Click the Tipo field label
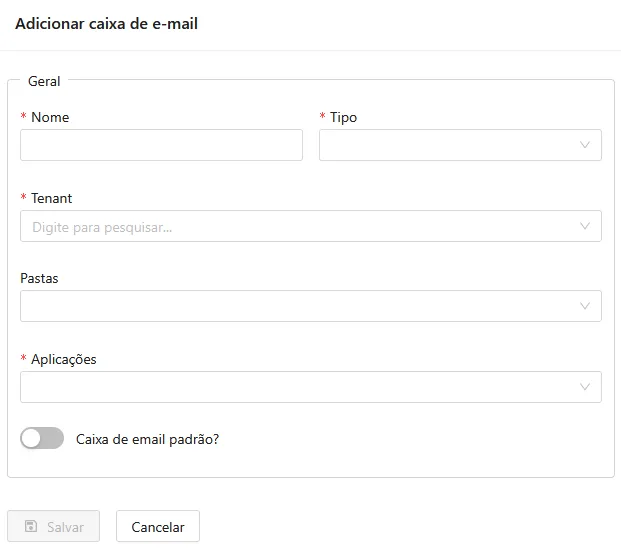 [x=343, y=118]
